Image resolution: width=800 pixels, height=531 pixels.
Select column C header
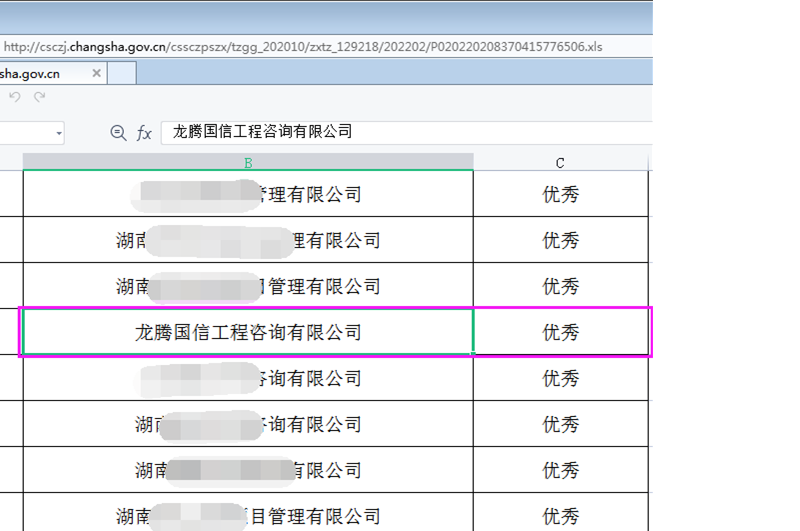click(560, 162)
